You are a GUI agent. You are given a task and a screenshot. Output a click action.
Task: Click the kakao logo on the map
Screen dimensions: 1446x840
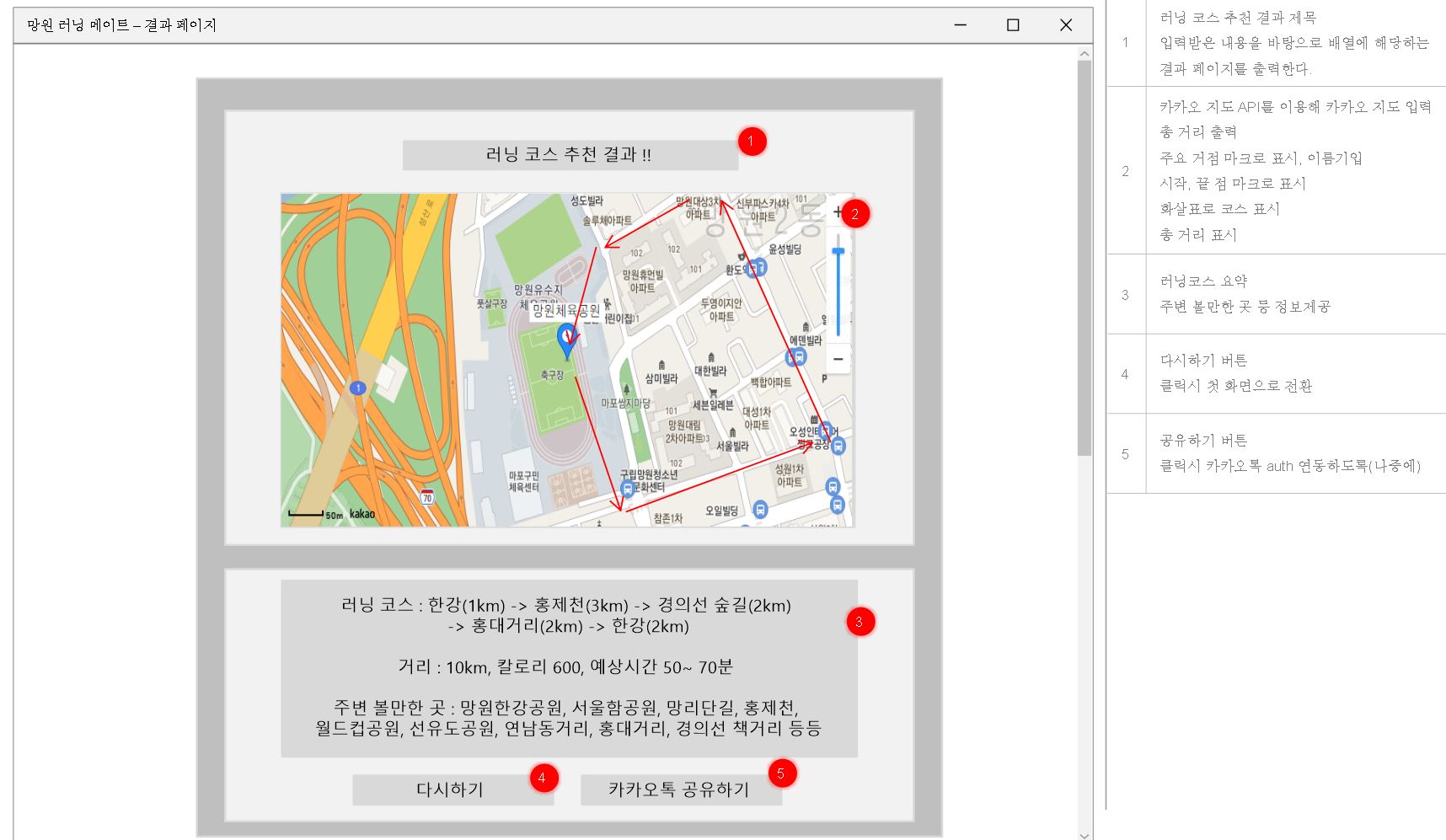(362, 514)
